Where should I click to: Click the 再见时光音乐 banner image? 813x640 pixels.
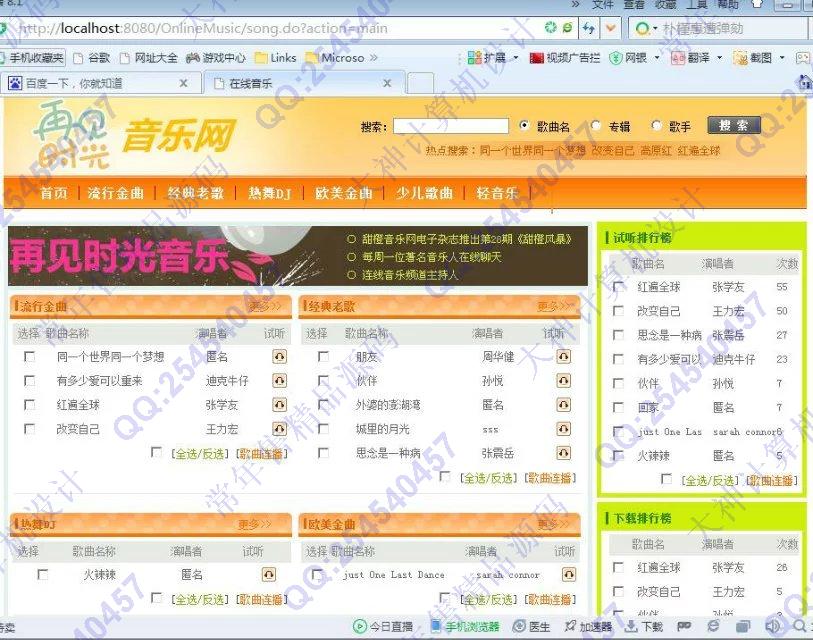click(x=298, y=256)
